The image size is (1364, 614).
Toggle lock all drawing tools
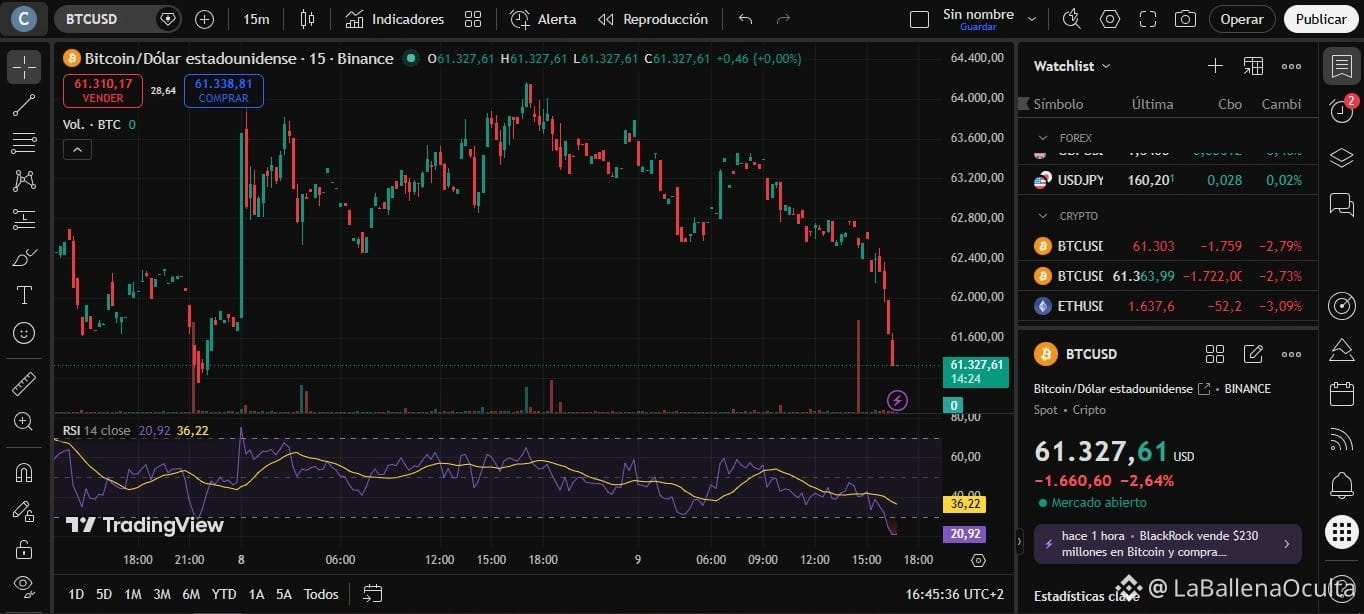coord(24,549)
